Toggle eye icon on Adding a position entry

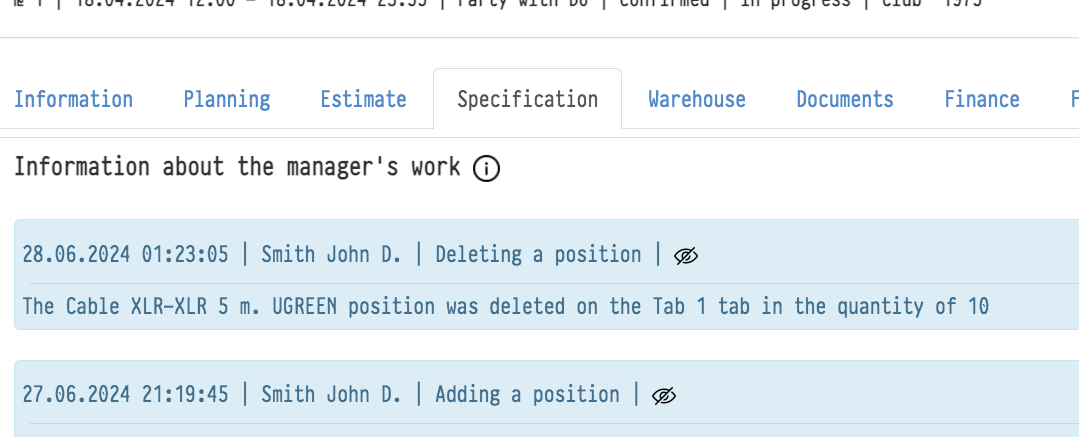coord(664,396)
